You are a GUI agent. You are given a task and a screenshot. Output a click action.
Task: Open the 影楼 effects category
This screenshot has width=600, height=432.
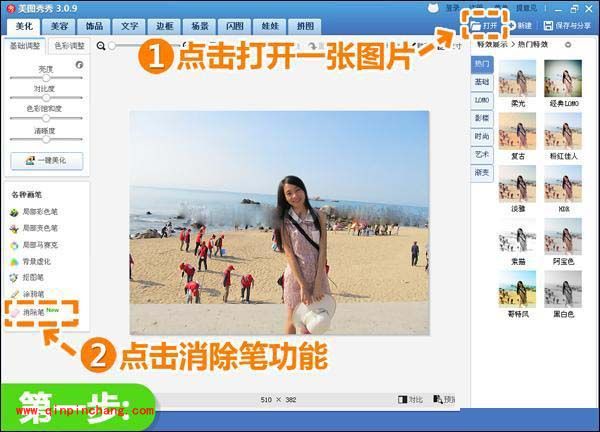coord(482,118)
